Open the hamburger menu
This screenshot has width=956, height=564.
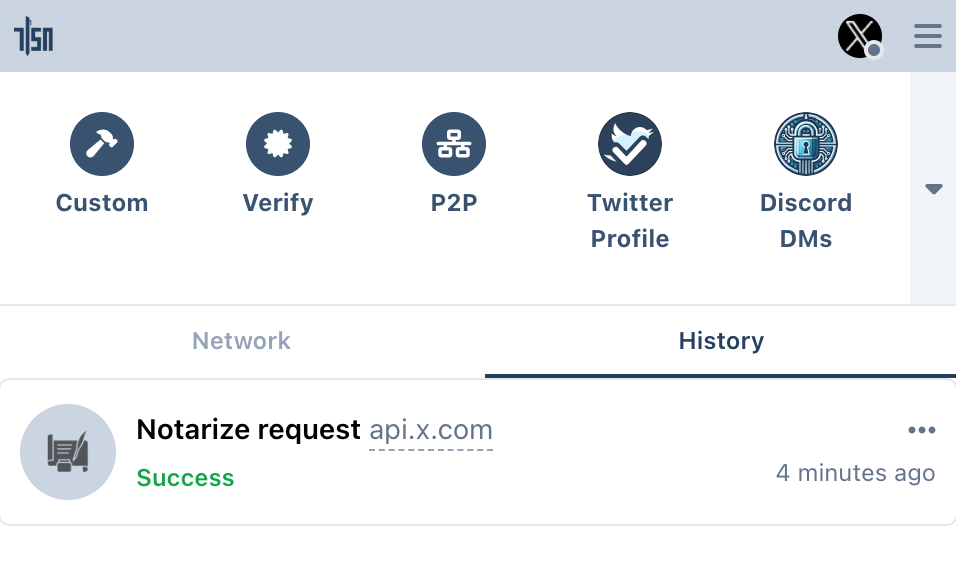[928, 37]
